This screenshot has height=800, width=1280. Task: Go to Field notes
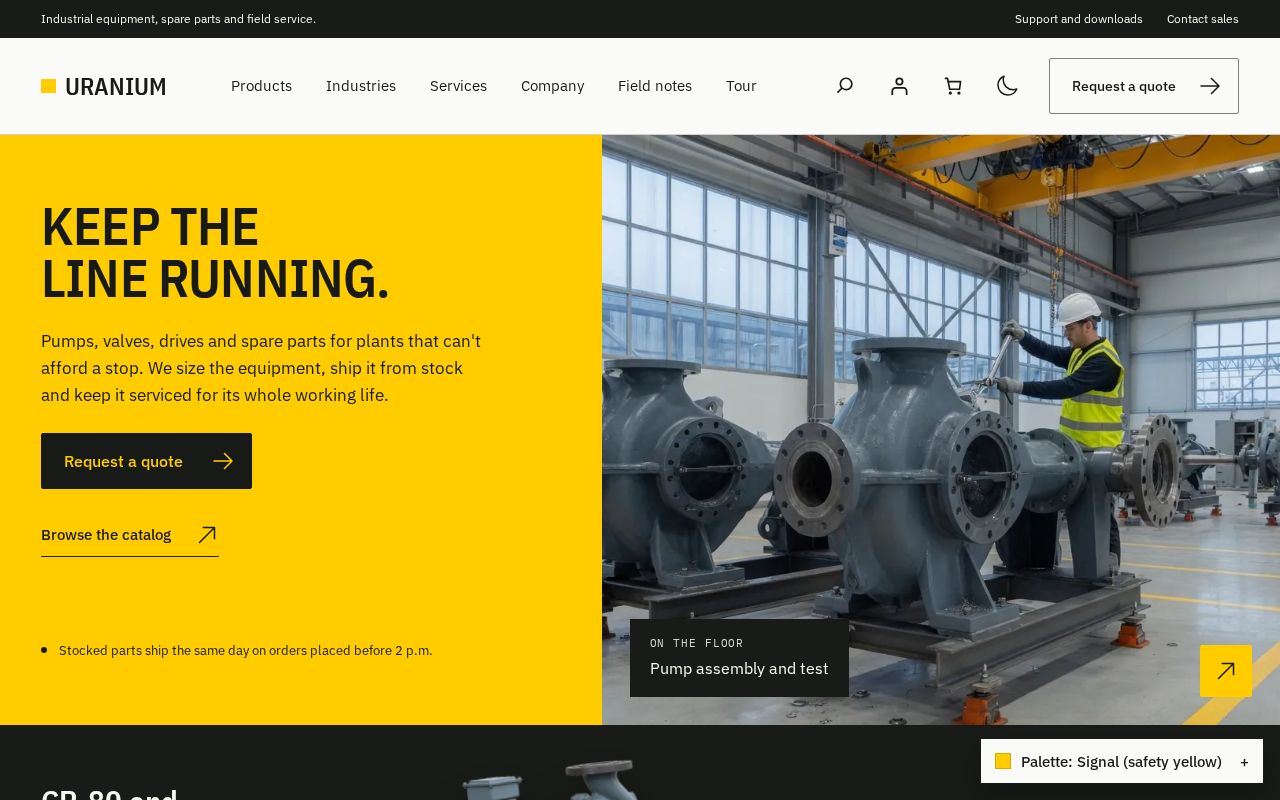[655, 86]
